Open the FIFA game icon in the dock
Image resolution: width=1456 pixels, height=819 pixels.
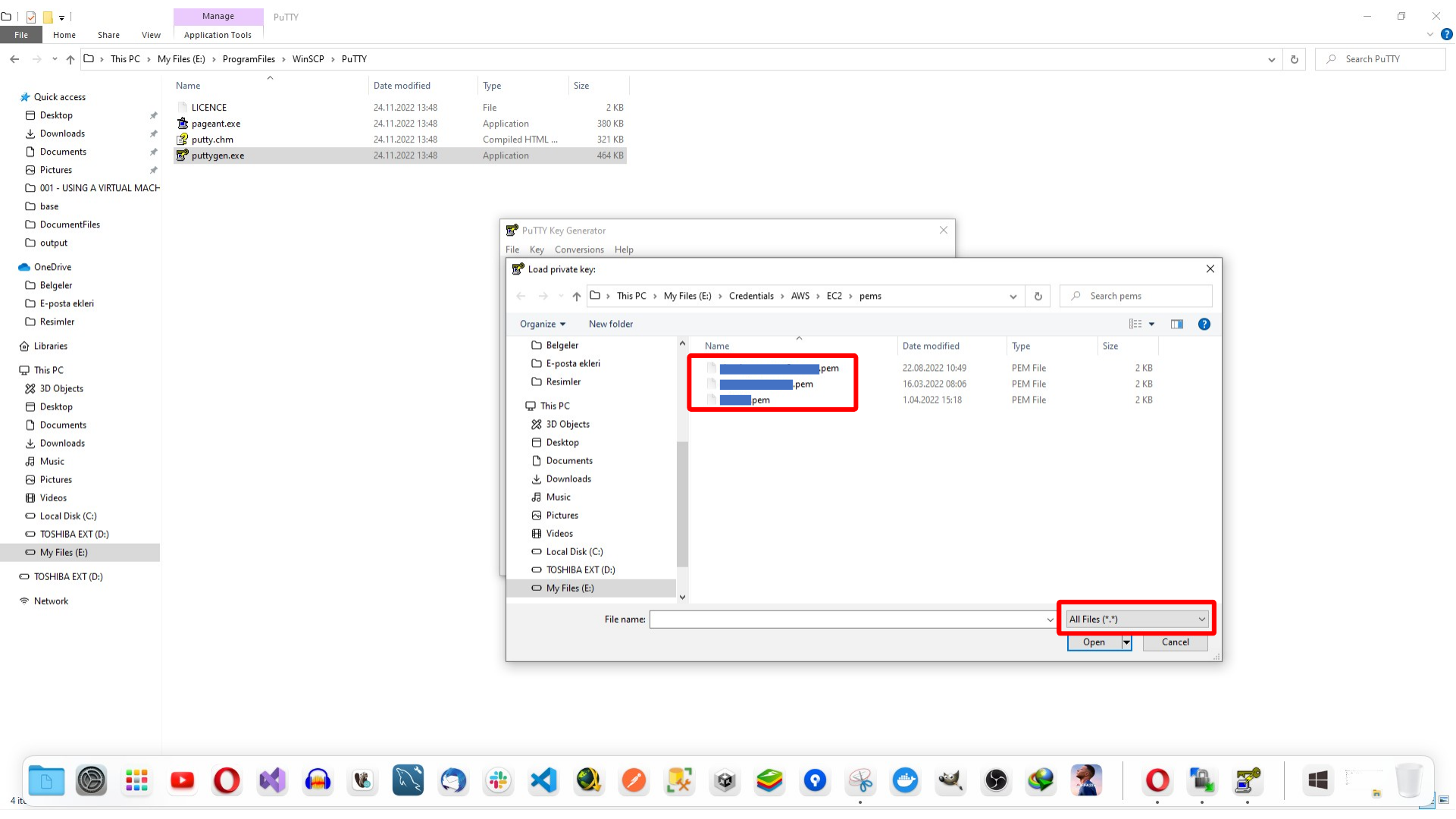click(1086, 780)
